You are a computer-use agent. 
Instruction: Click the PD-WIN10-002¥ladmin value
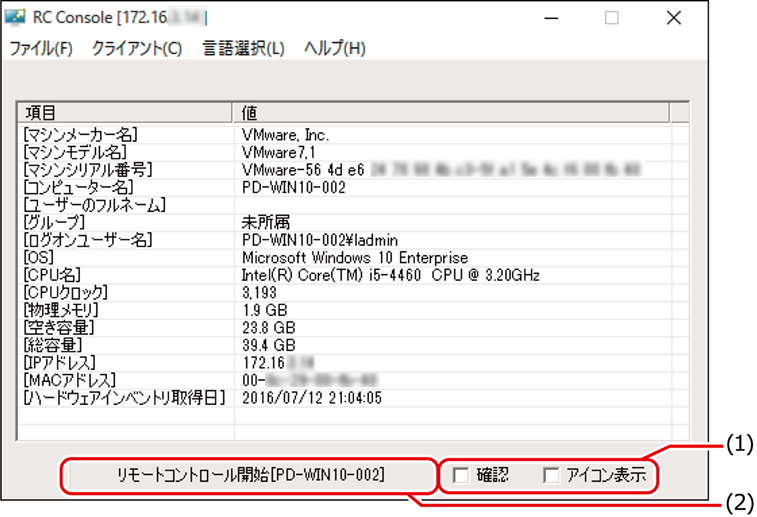coord(320,240)
